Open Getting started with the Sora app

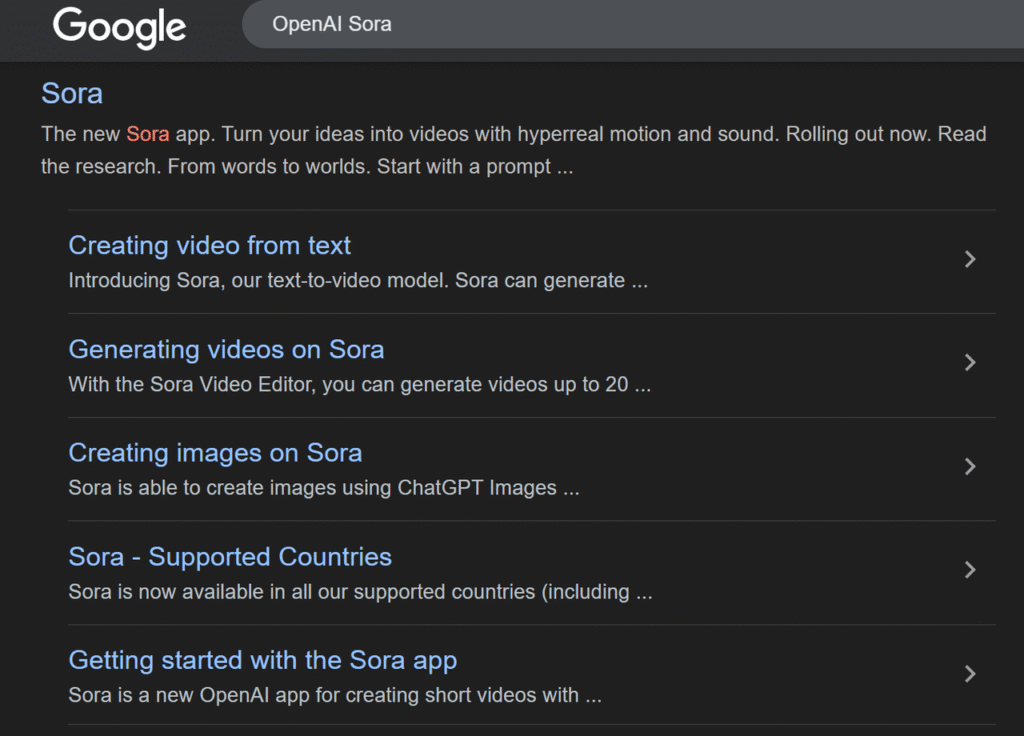262,660
